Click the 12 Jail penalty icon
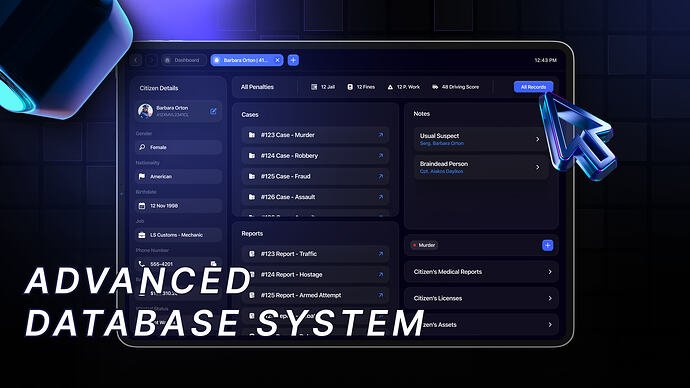The width and height of the screenshot is (690, 388). click(x=314, y=87)
